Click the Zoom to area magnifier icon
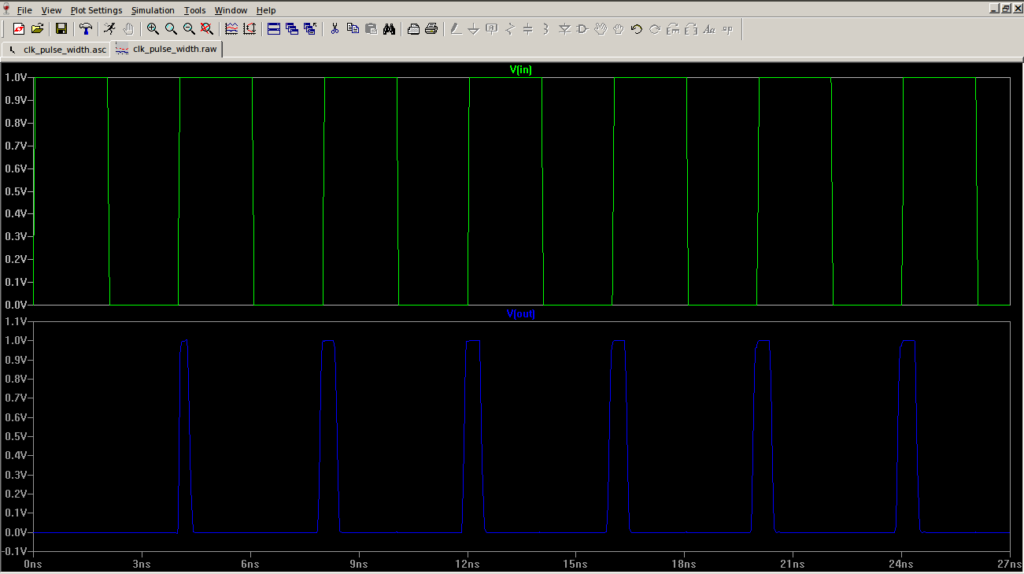The height and width of the screenshot is (574, 1024). [170, 29]
